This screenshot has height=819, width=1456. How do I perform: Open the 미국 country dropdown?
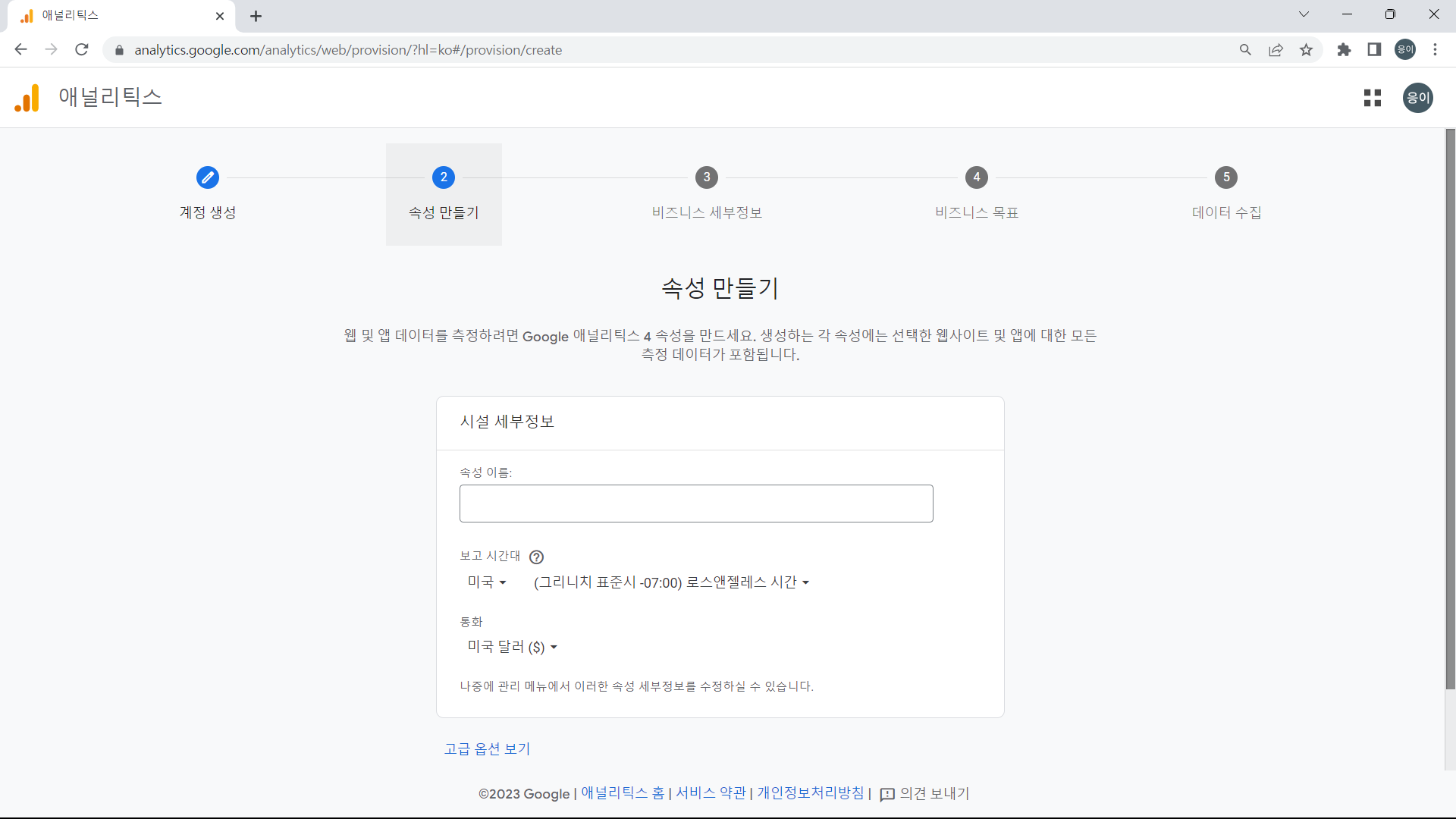click(486, 582)
